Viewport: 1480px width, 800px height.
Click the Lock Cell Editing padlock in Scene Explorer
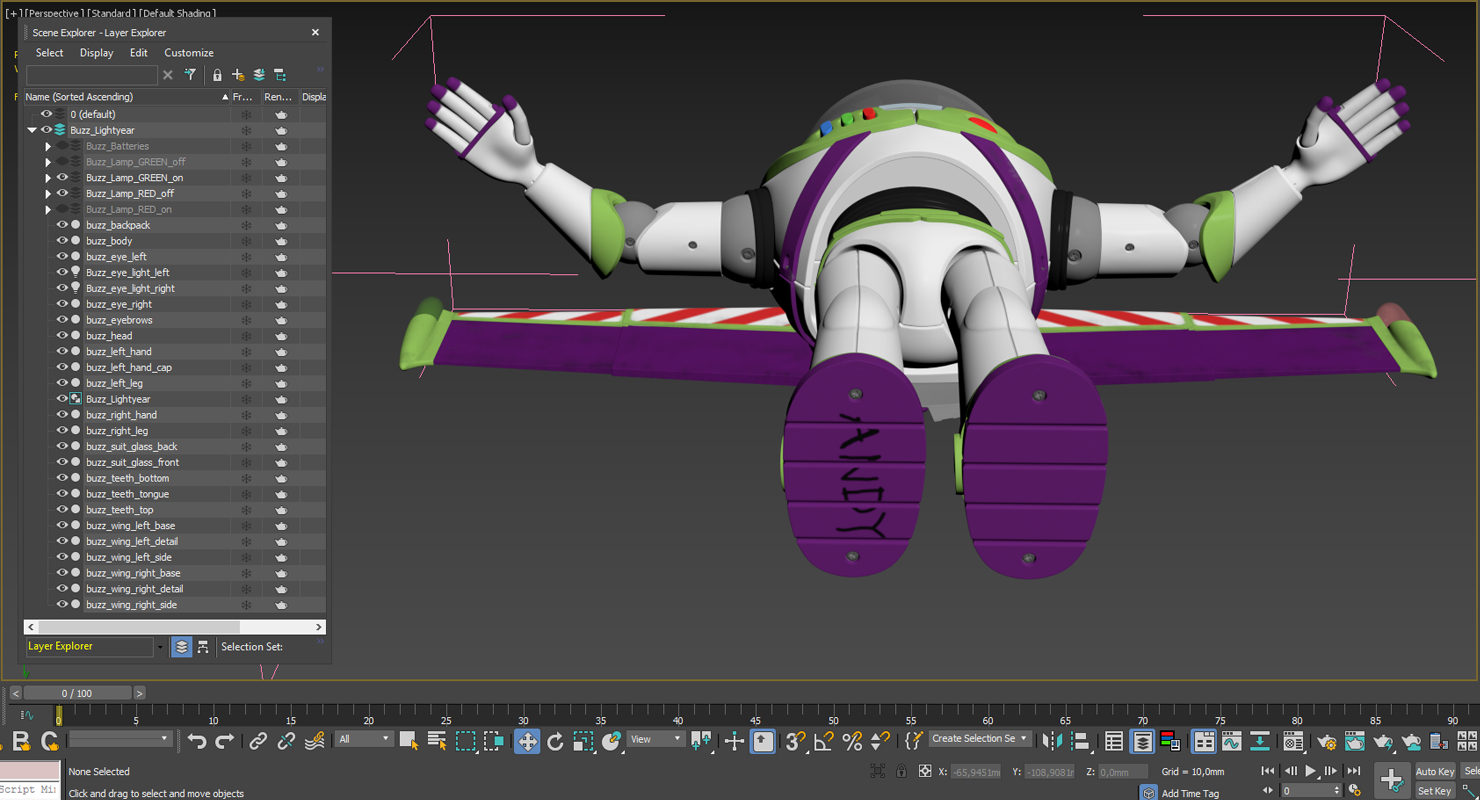(x=216, y=74)
